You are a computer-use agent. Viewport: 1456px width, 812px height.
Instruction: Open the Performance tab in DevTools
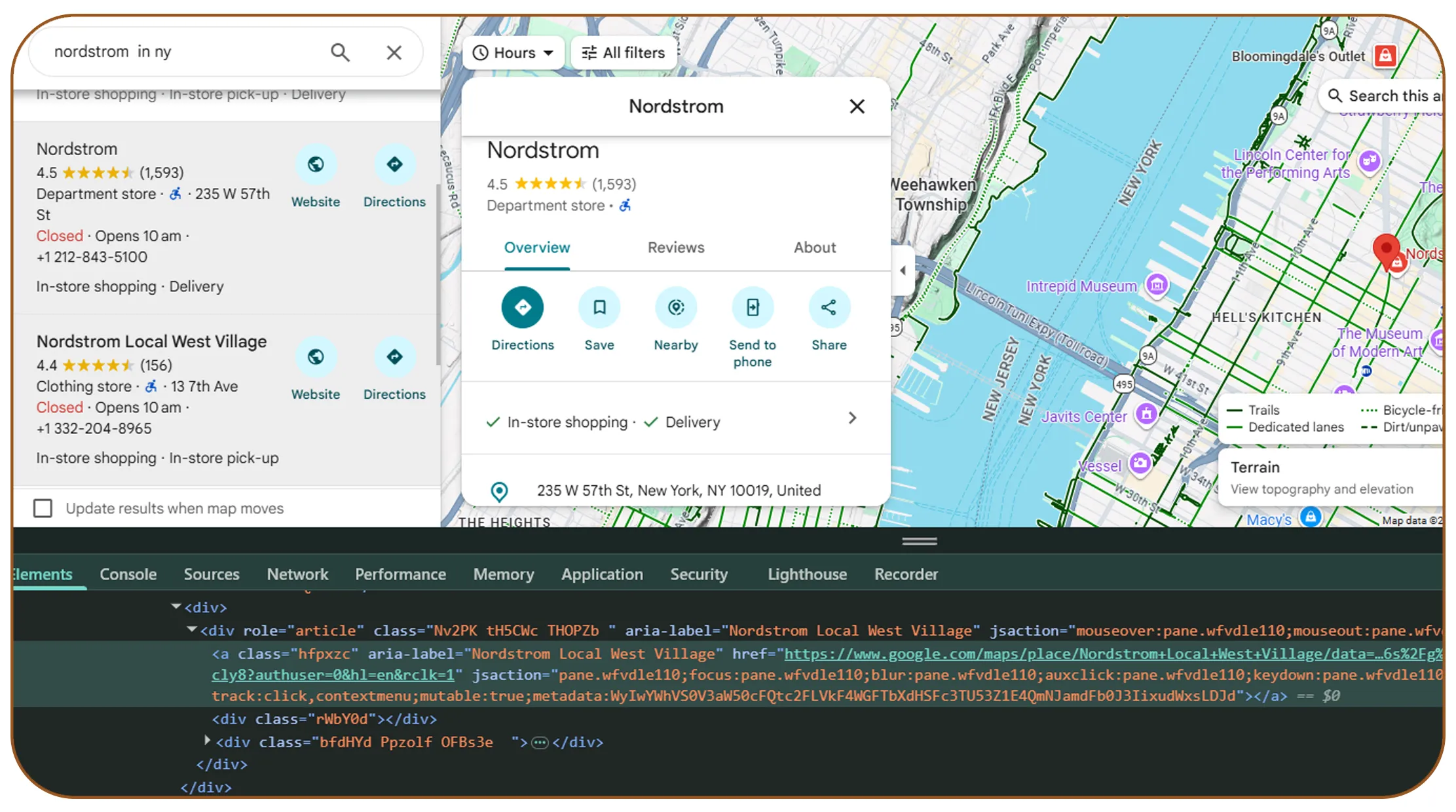401,574
